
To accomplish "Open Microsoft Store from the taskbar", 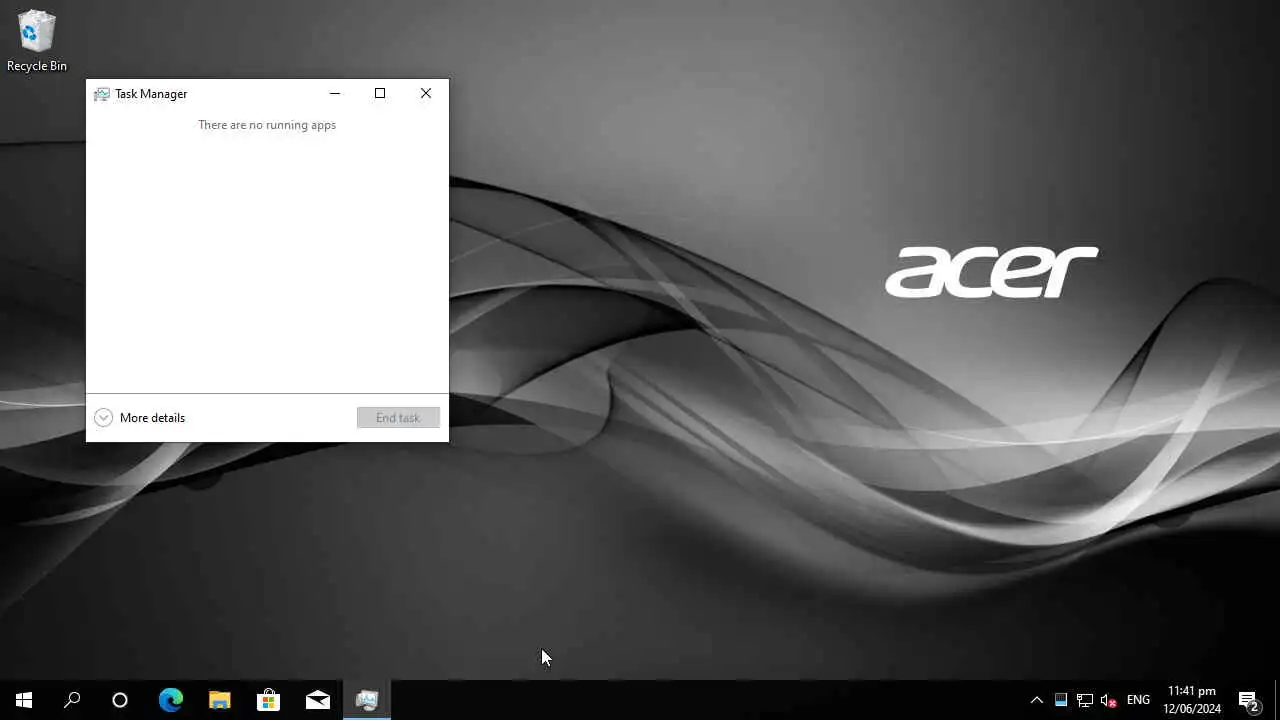I will (x=268, y=700).
